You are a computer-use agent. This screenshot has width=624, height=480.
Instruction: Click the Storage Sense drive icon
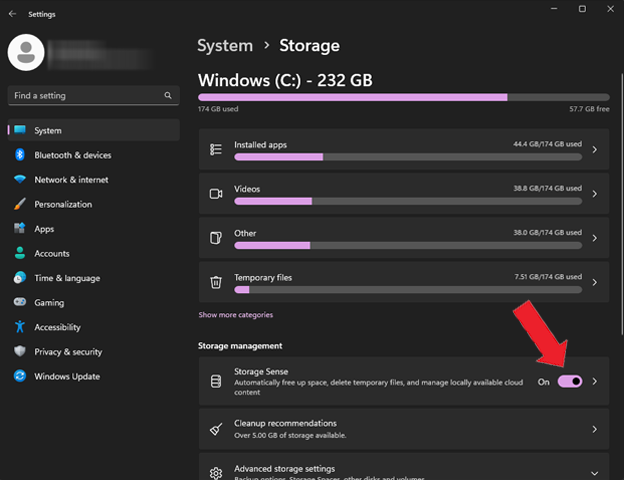point(216,381)
